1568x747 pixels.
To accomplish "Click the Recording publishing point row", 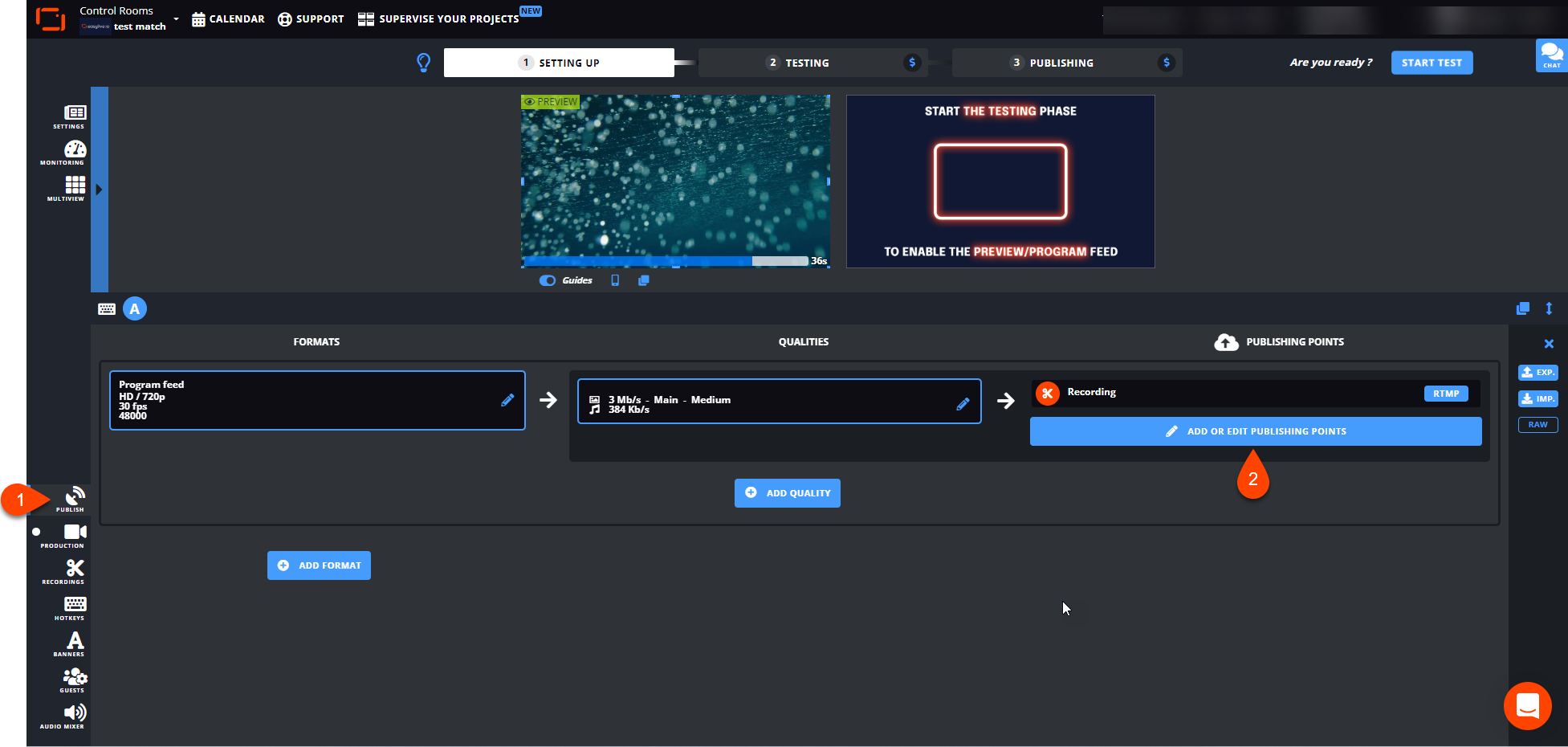I will [x=1256, y=393].
